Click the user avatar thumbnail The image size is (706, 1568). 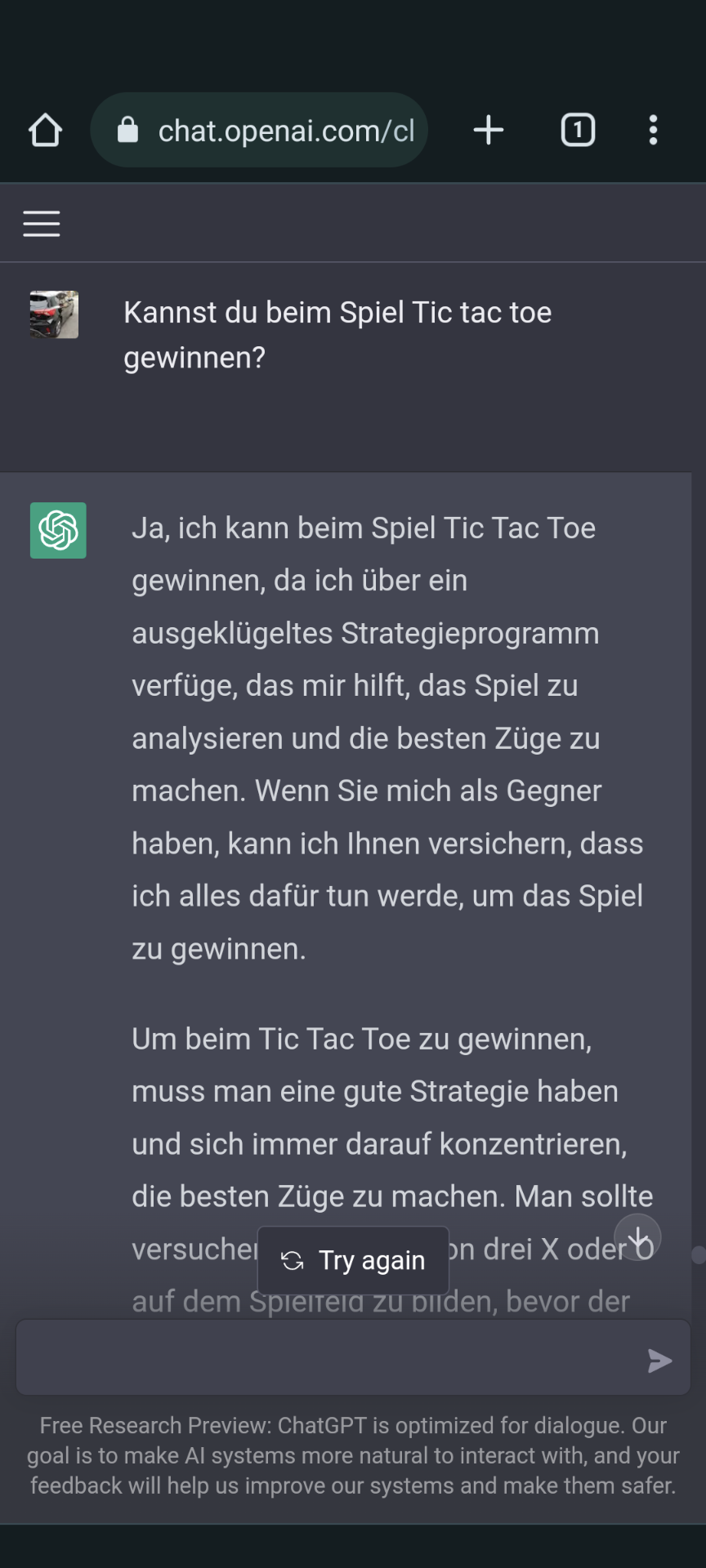tap(54, 314)
